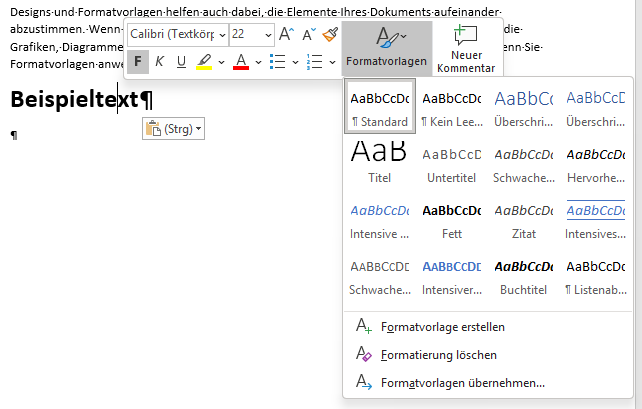Decrease font size with the smaller A icon

[308, 34]
